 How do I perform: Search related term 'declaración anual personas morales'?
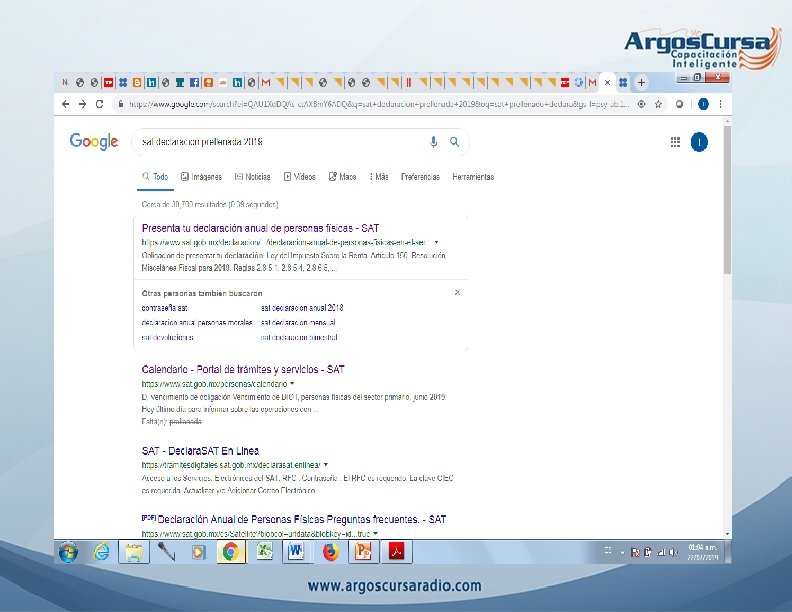197,322
